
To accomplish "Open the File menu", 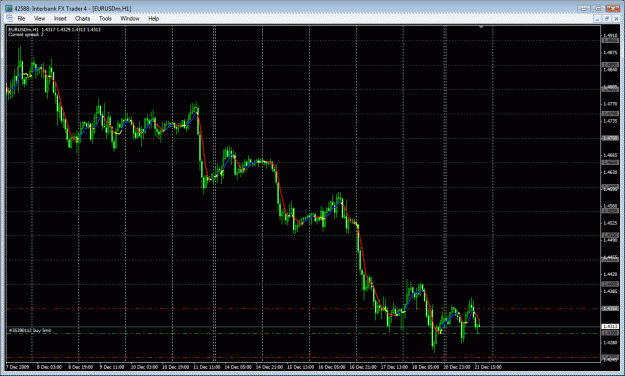I will click(x=21, y=19).
